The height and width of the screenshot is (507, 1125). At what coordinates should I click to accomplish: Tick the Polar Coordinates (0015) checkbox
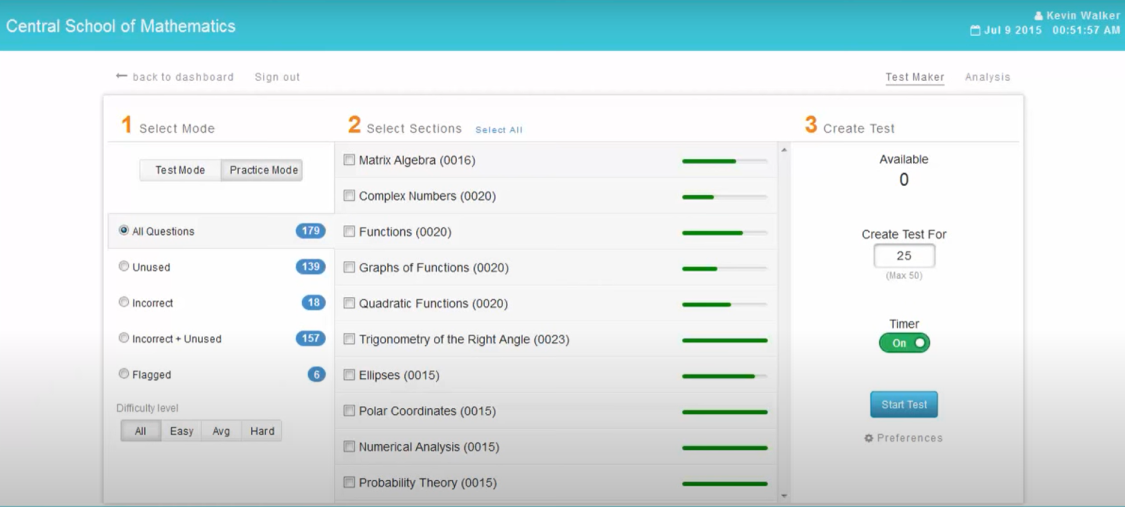[x=349, y=411]
